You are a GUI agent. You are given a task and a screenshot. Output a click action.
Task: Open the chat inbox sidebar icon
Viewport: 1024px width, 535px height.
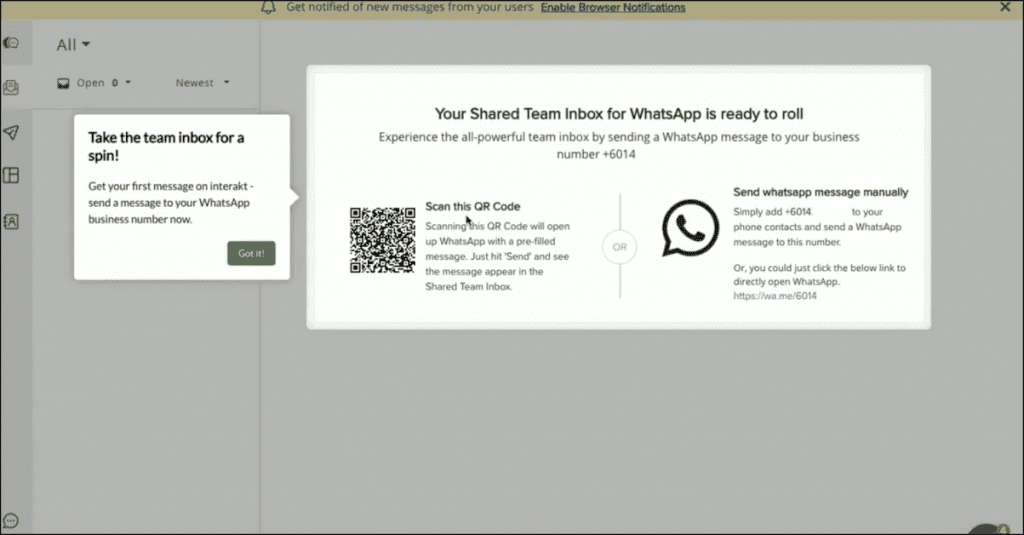pos(11,43)
